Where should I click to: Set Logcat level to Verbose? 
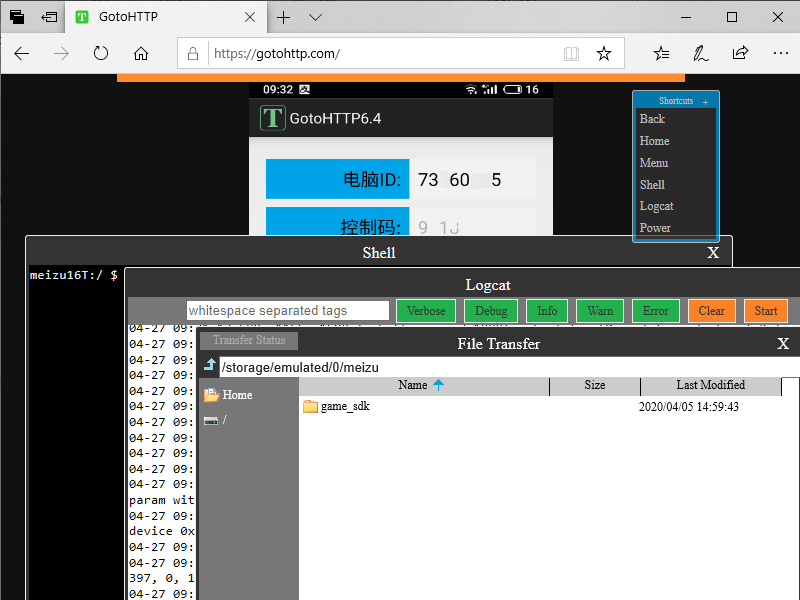pyautogui.click(x=426, y=311)
